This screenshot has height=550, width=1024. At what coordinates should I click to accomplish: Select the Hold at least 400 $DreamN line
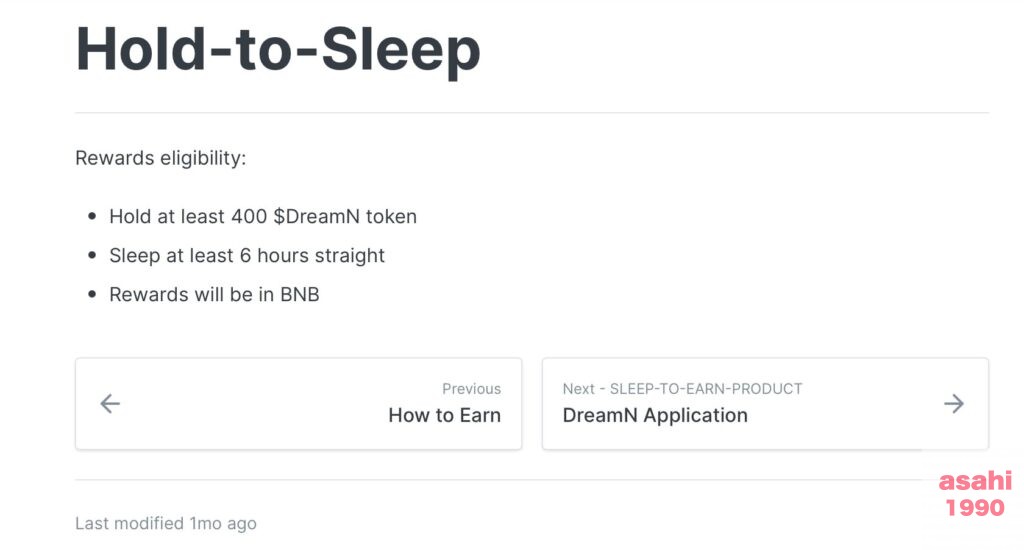[x=263, y=216]
